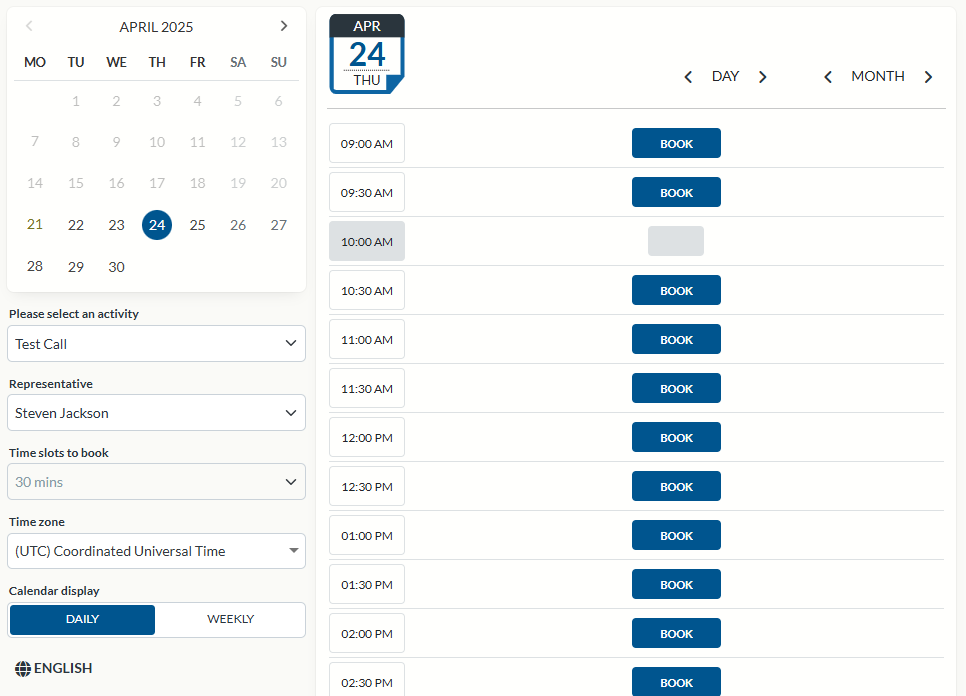Book the 10:30 AM slot
Screen dimensions: 966x696
[676, 290]
